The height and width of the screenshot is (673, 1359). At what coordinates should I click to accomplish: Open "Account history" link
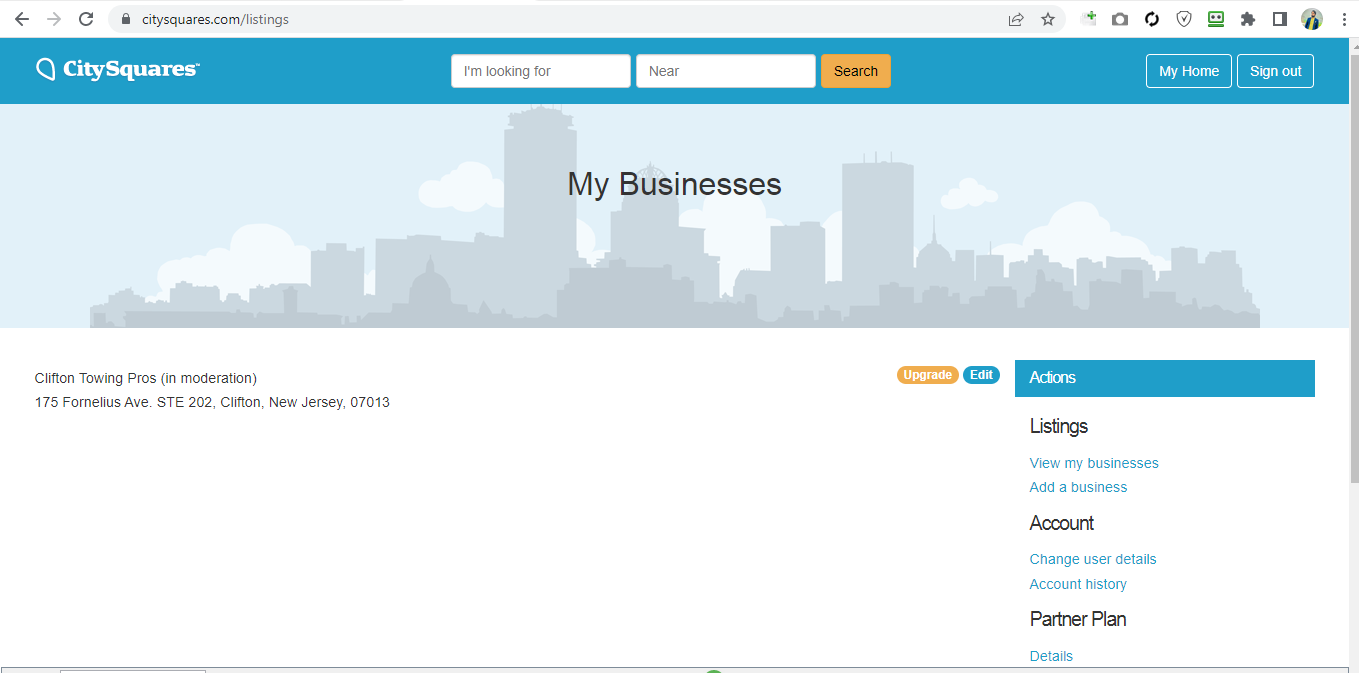(x=1078, y=584)
